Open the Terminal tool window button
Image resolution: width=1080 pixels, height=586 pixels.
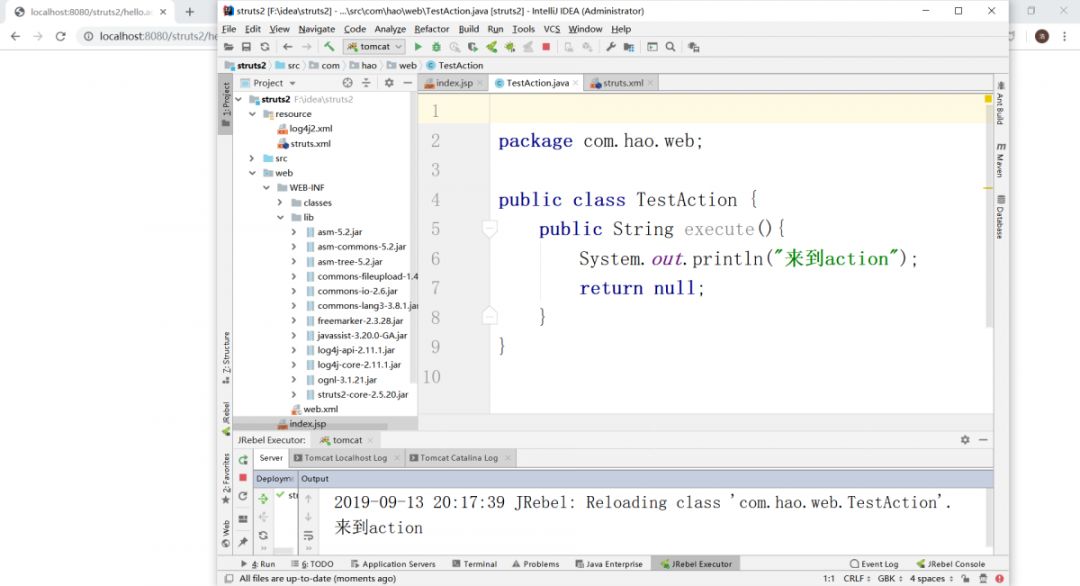click(x=474, y=564)
